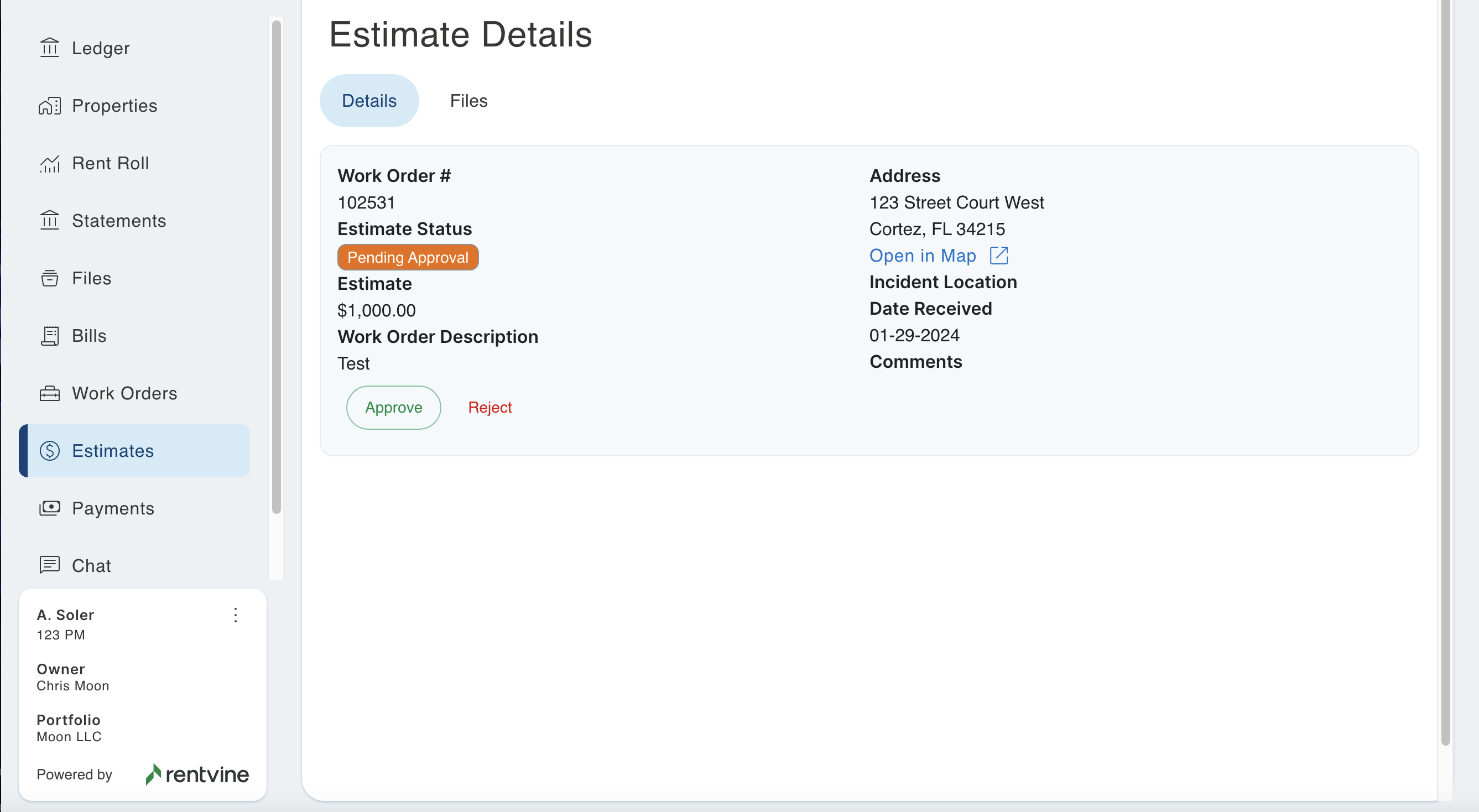The image size is (1479, 812).
Task: Click the Pending Approval status badge
Action: (x=408, y=257)
